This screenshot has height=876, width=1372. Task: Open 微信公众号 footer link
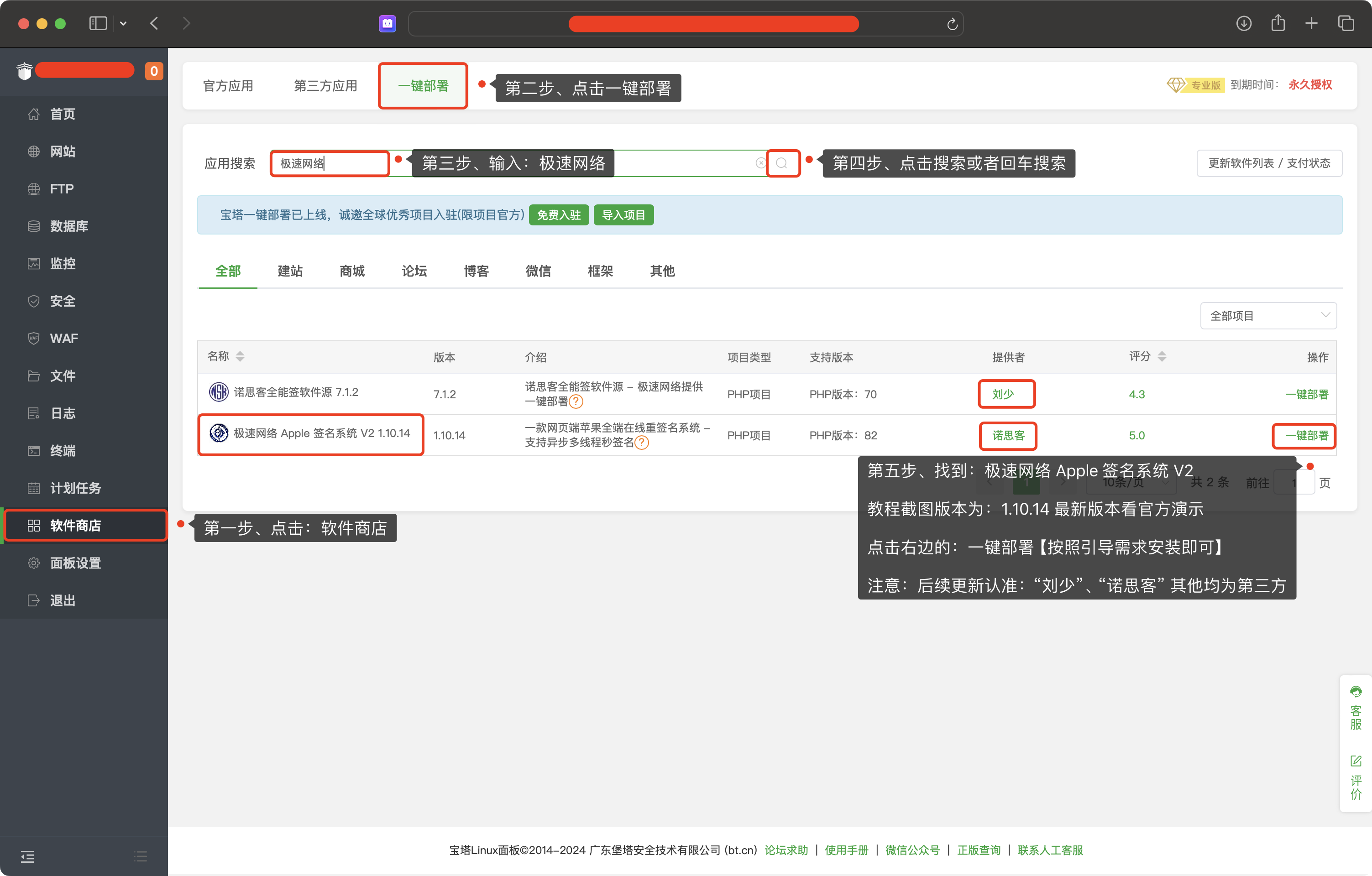(912, 850)
